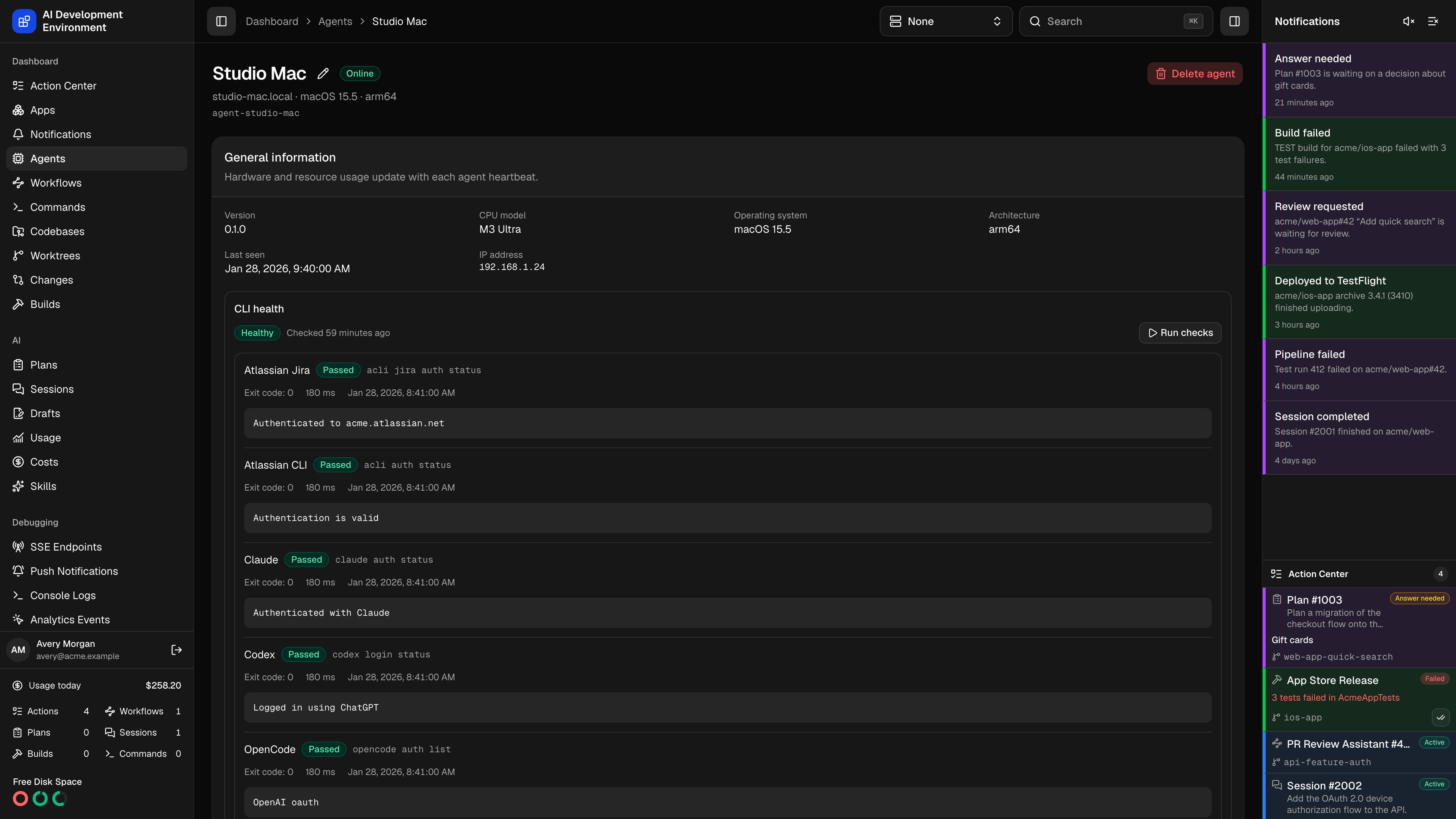Viewport: 1456px width, 819px height.
Task: Click the red disk space ring
Action: click(x=20, y=799)
